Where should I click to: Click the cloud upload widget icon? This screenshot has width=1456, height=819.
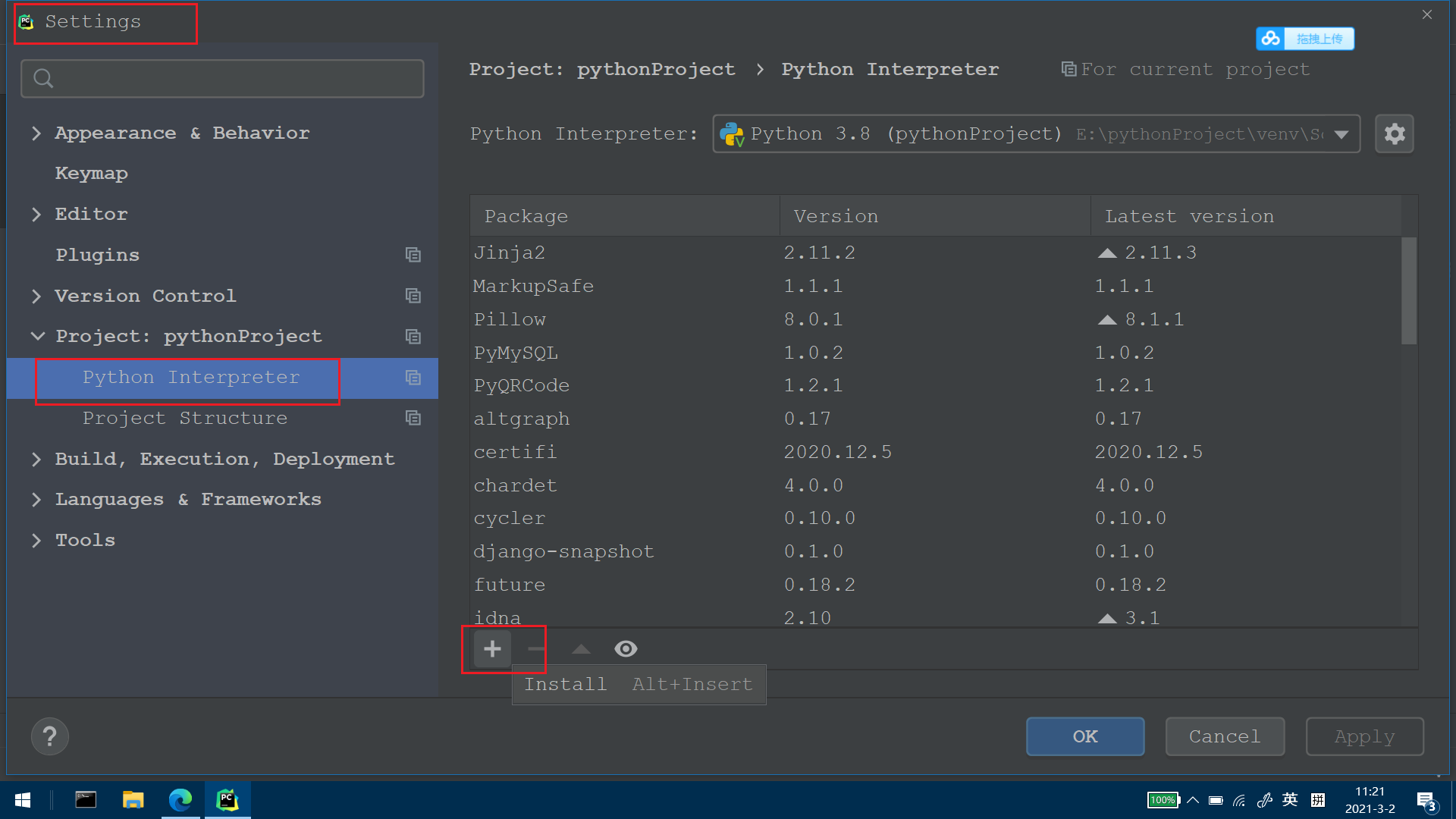pos(1272,39)
